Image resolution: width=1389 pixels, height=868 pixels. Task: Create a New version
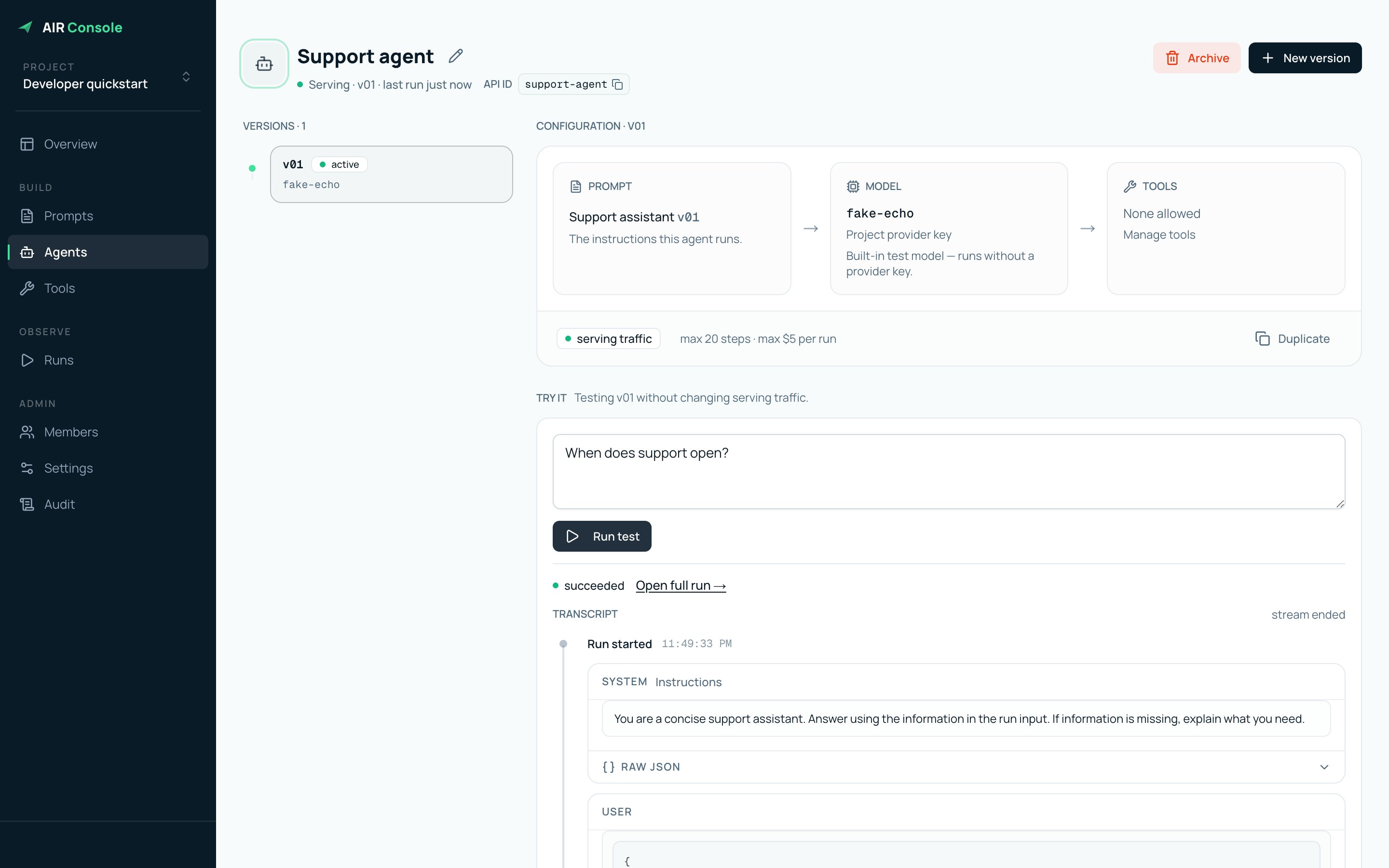[1305, 58]
